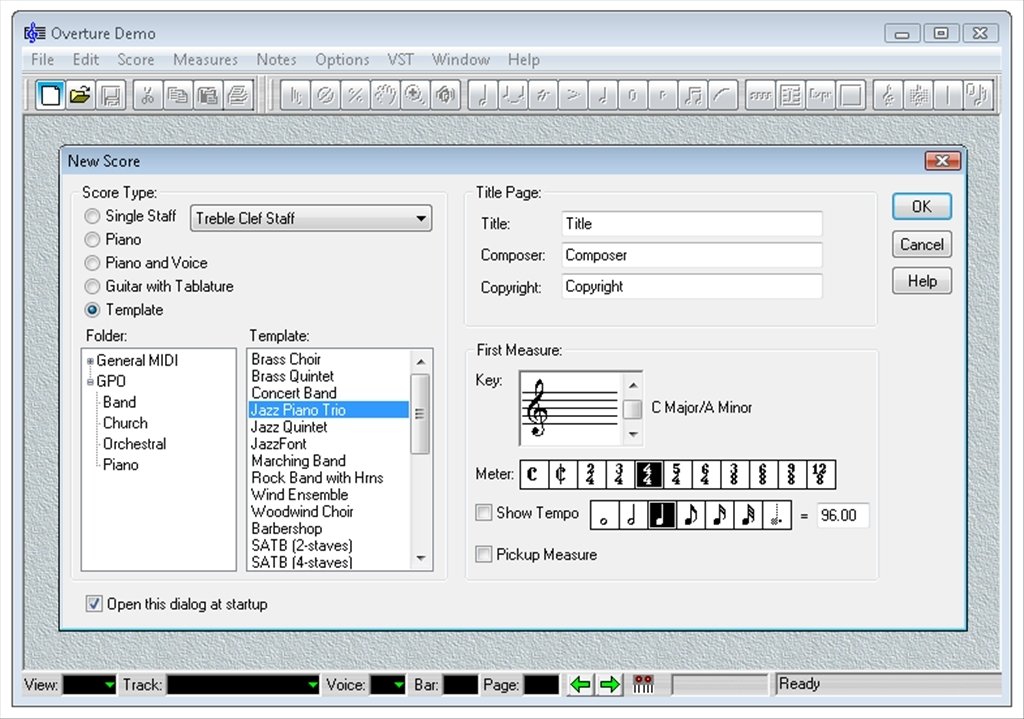Click the red mixer icon in status bar
1024x719 pixels.
point(643,684)
